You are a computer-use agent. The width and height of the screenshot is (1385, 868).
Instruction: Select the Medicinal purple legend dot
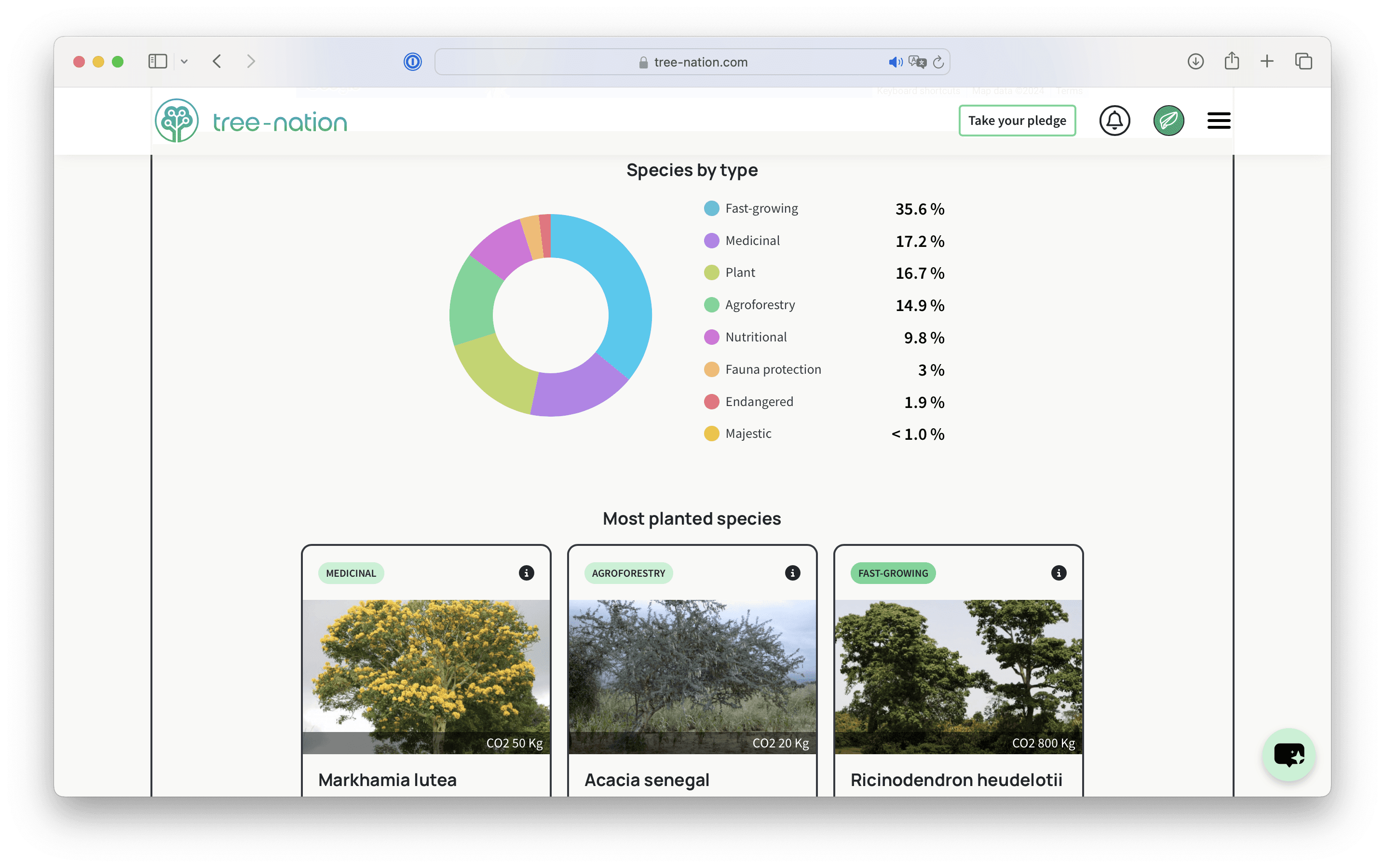tap(712, 241)
